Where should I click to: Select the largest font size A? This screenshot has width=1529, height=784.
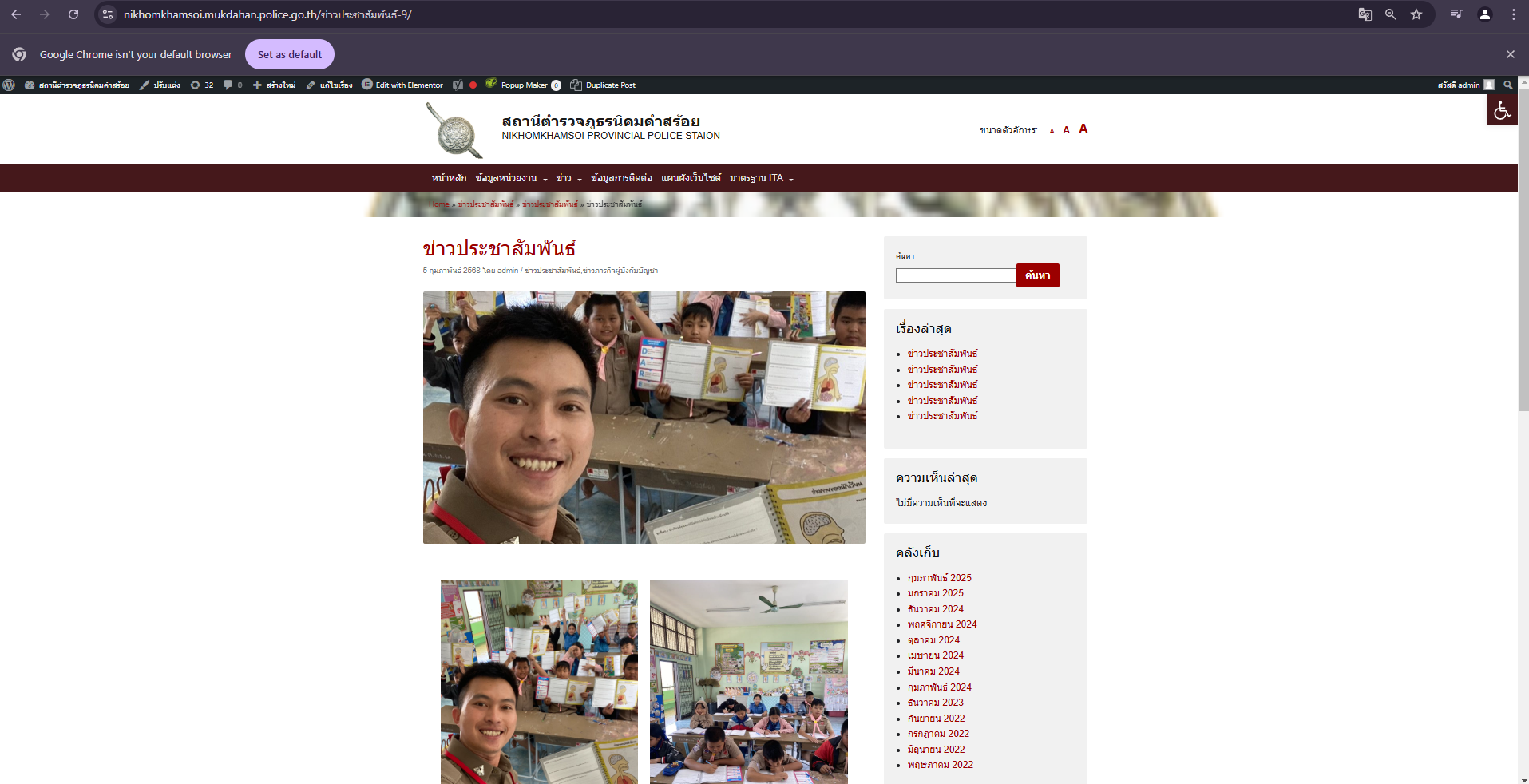click(x=1083, y=129)
